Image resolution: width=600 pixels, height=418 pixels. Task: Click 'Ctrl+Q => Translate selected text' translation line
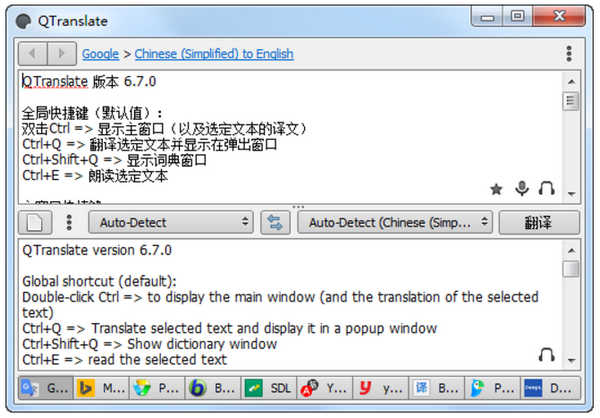pyautogui.click(x=230, y=328)
